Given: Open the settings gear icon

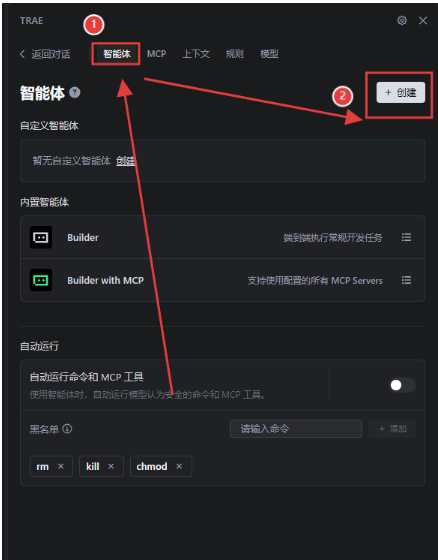Looking at the screenshot, I should [x=402, y=21].
